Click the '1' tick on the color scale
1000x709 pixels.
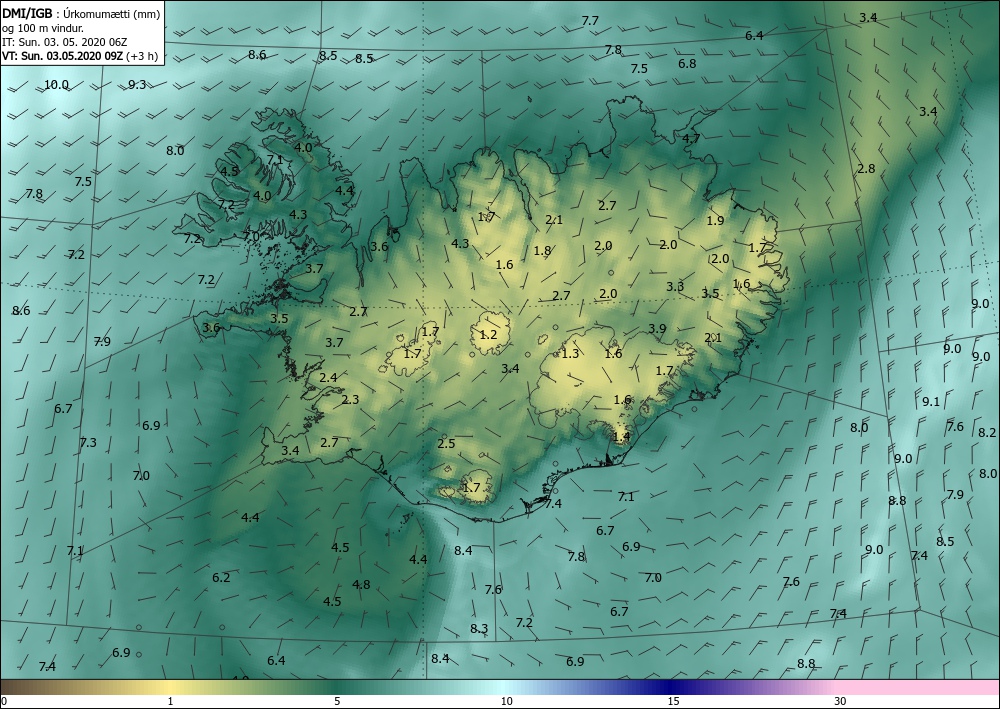pos(170,701)
